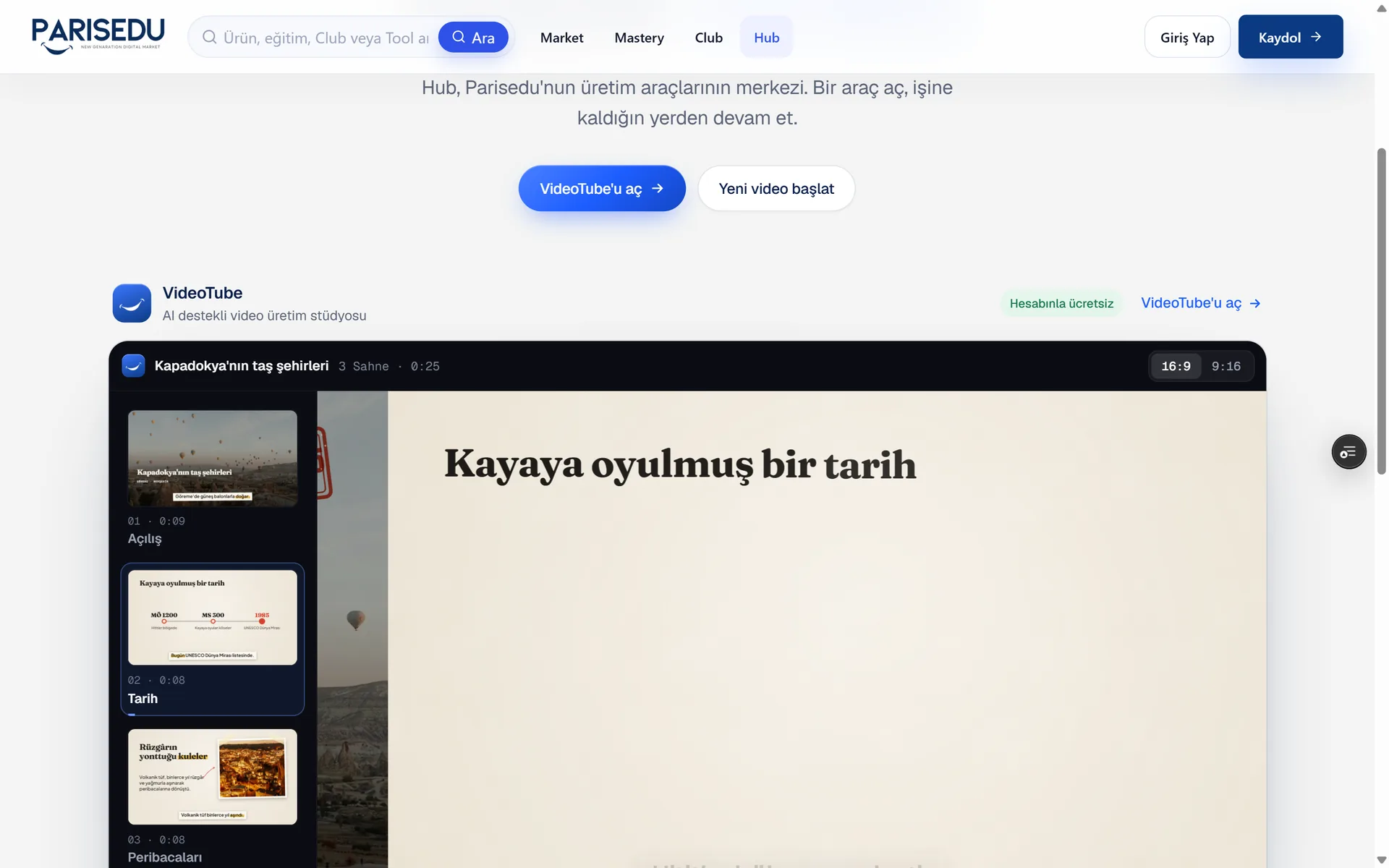
Task: Click the '02 · 0:08' scene duration label
Action: point(156,680)
